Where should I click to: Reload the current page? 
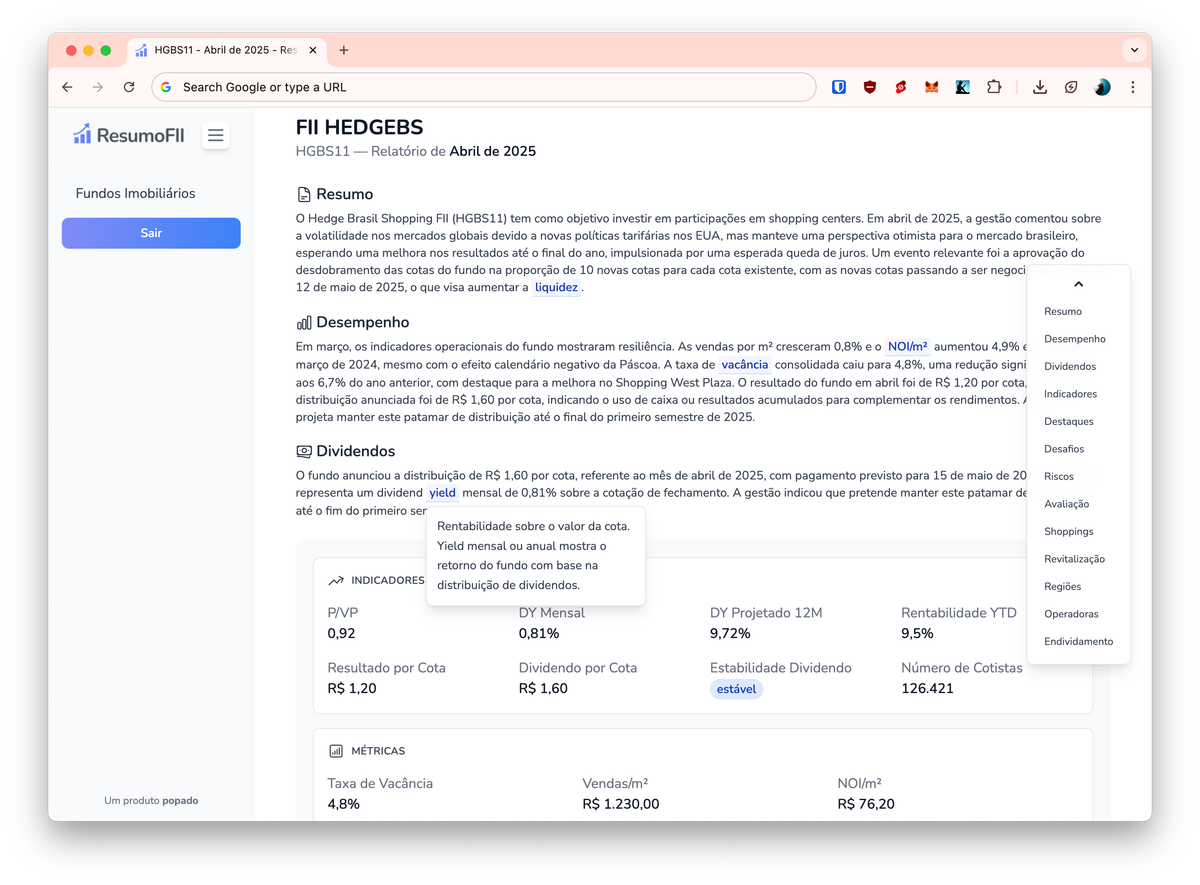(129, 87)
